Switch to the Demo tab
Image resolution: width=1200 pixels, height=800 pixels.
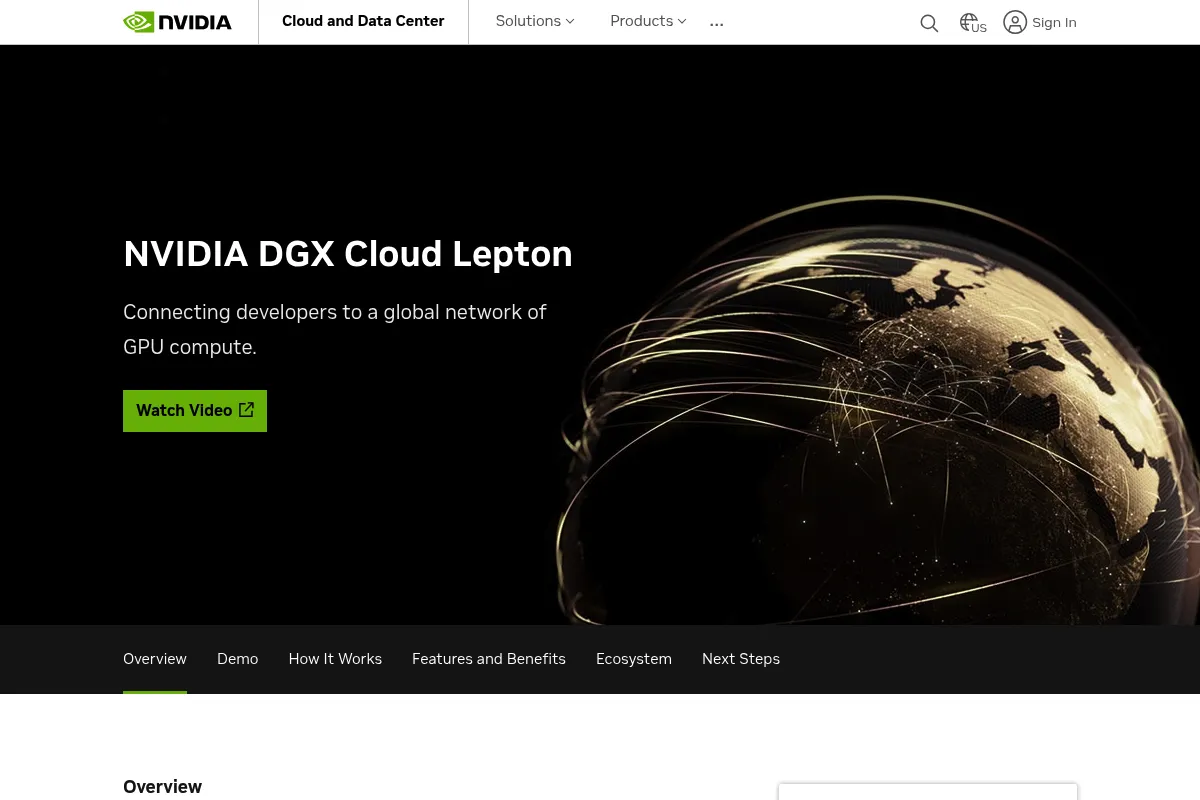238,659
